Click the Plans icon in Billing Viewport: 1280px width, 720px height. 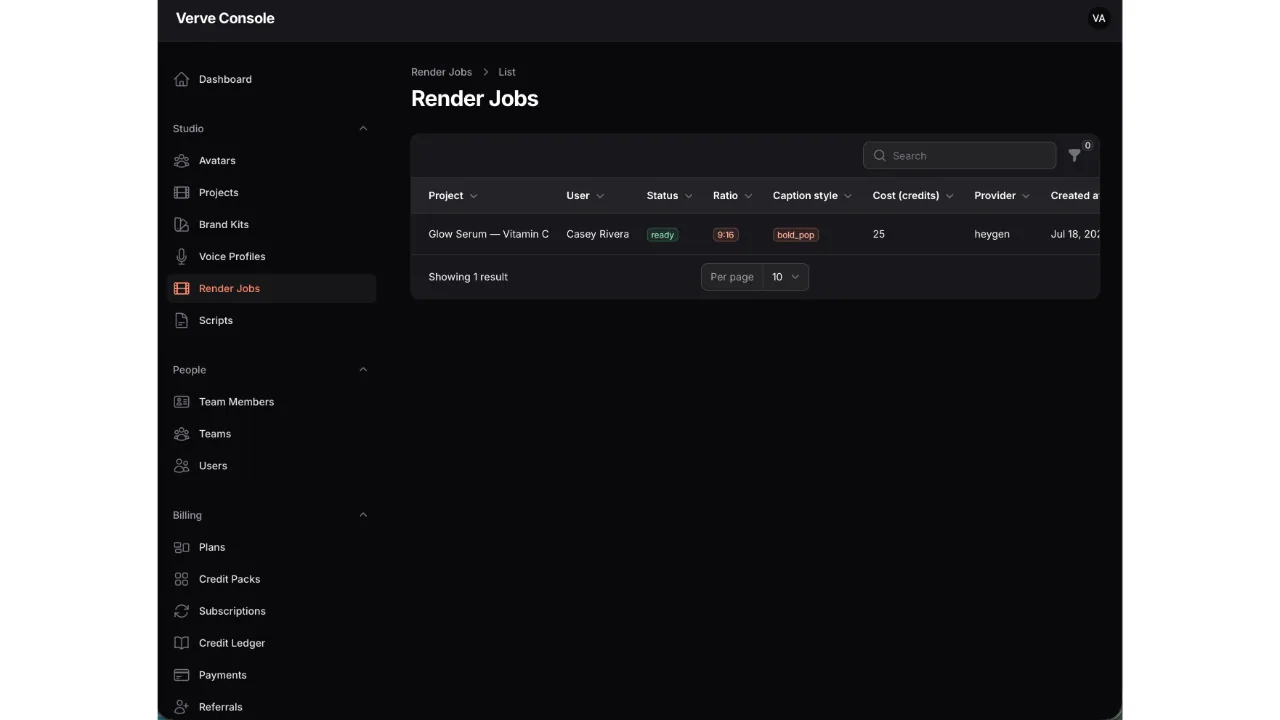pos(181,547)
